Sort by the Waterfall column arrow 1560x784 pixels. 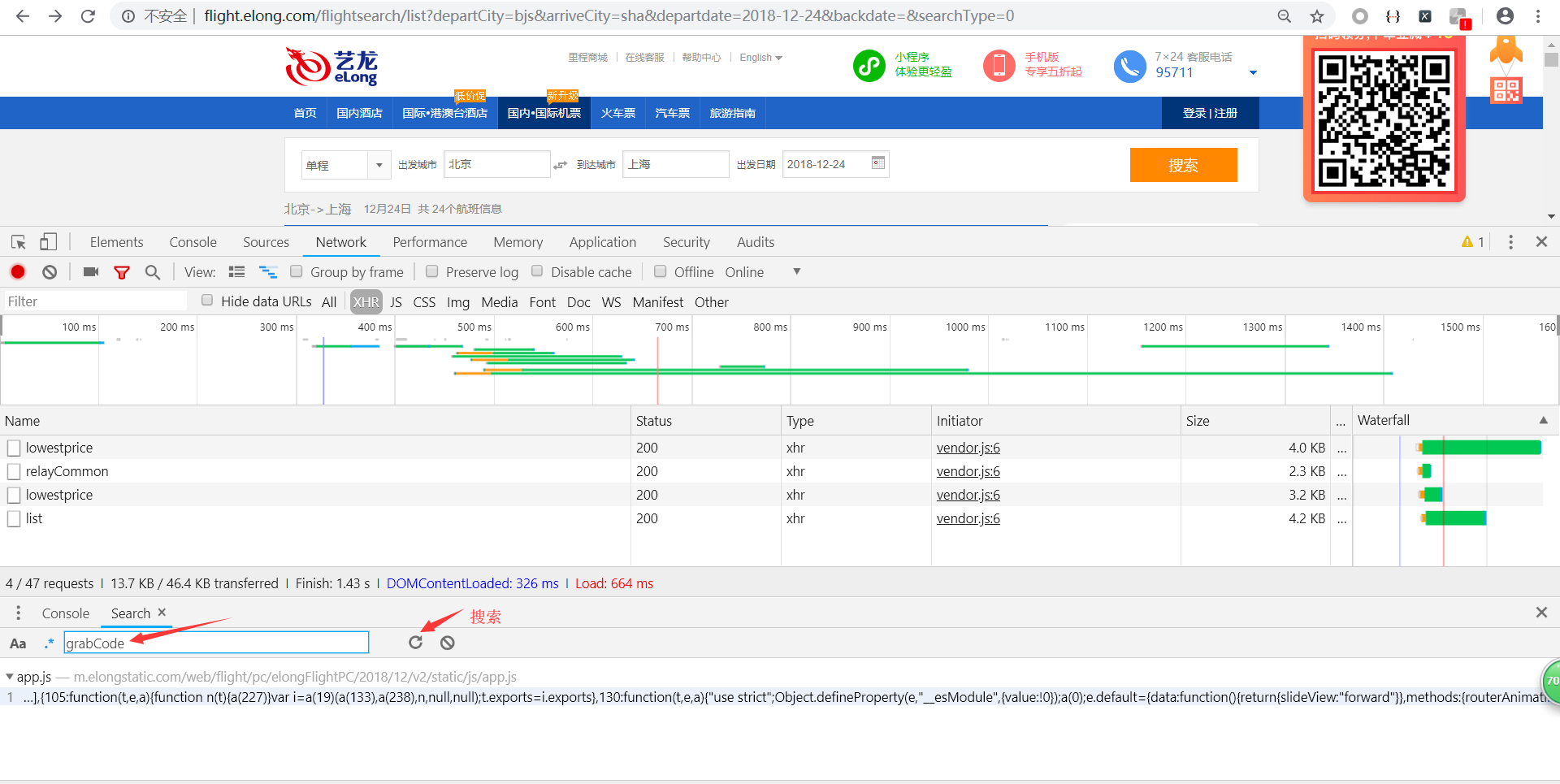point(1543,420)
